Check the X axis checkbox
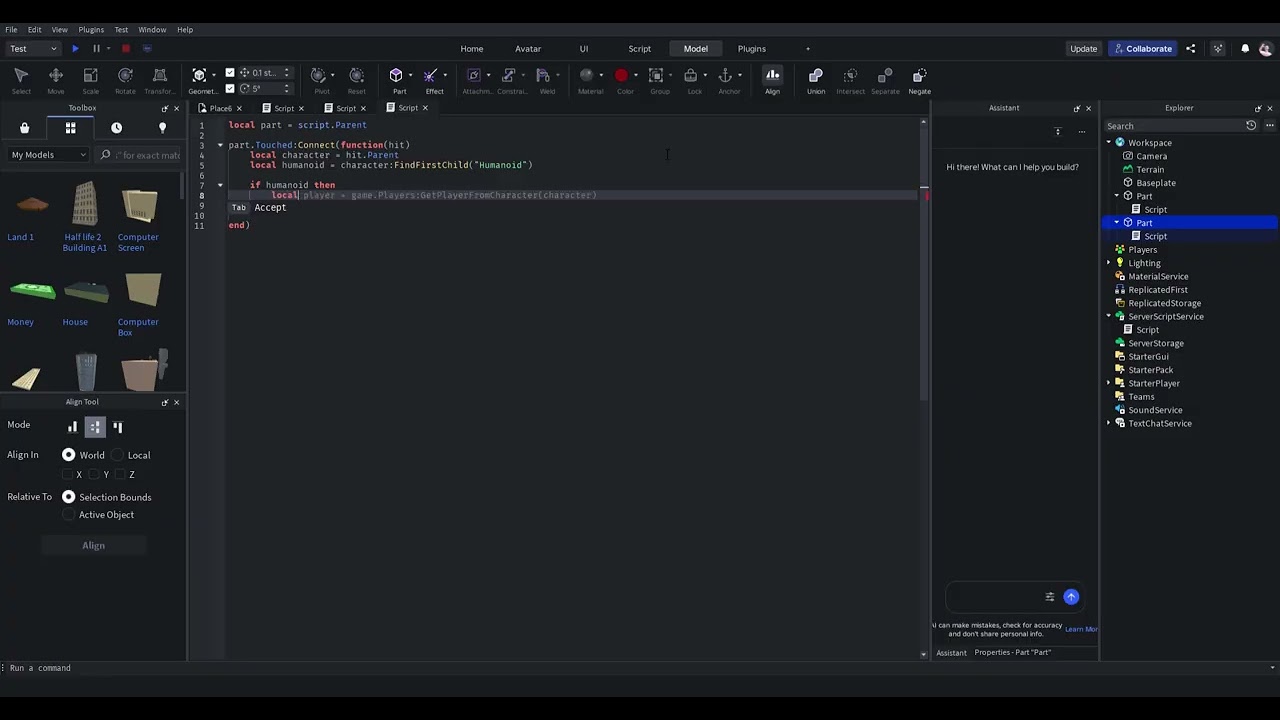Screen dimensions: 1280x720 [67, 475]
